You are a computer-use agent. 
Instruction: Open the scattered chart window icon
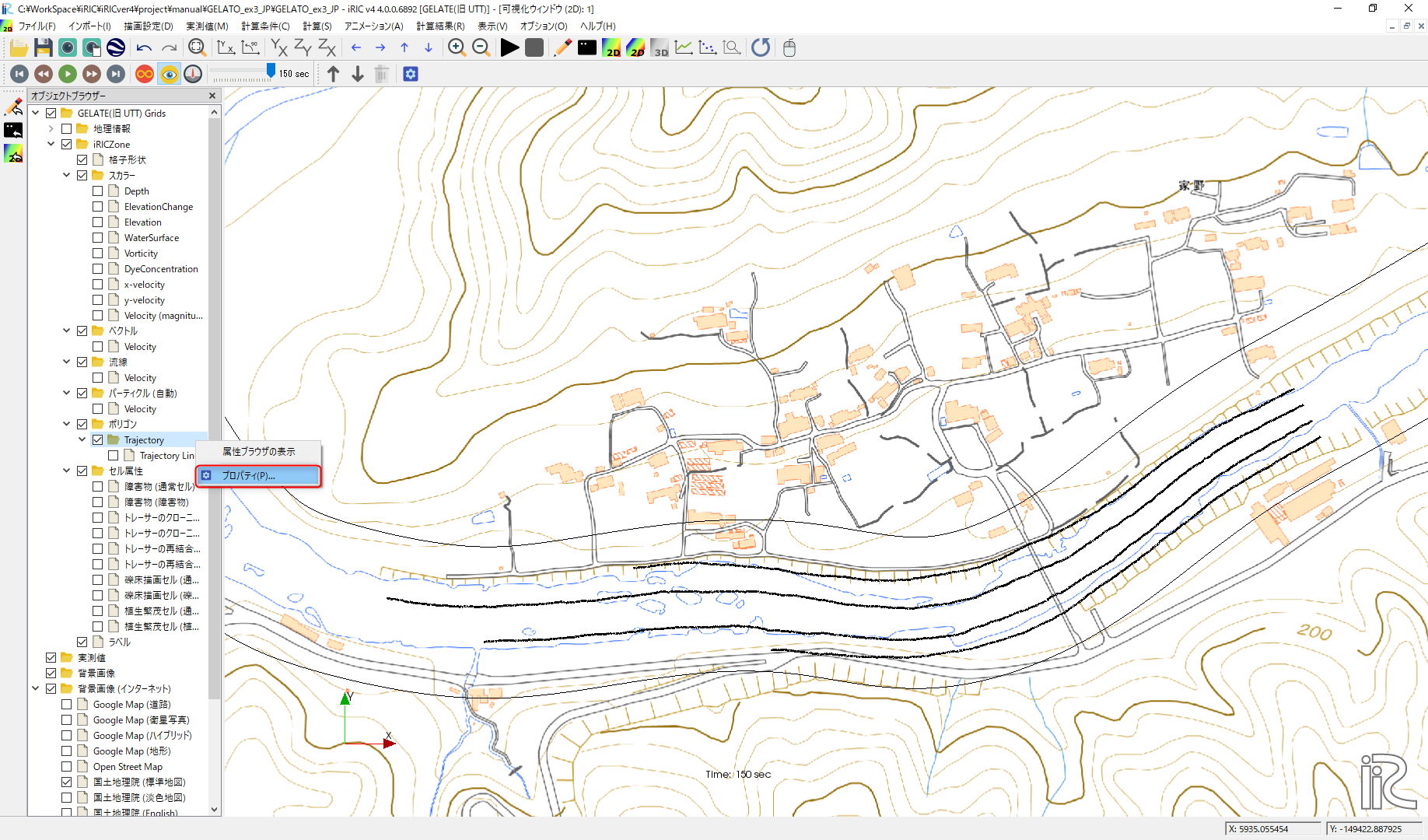click(708, 48)
